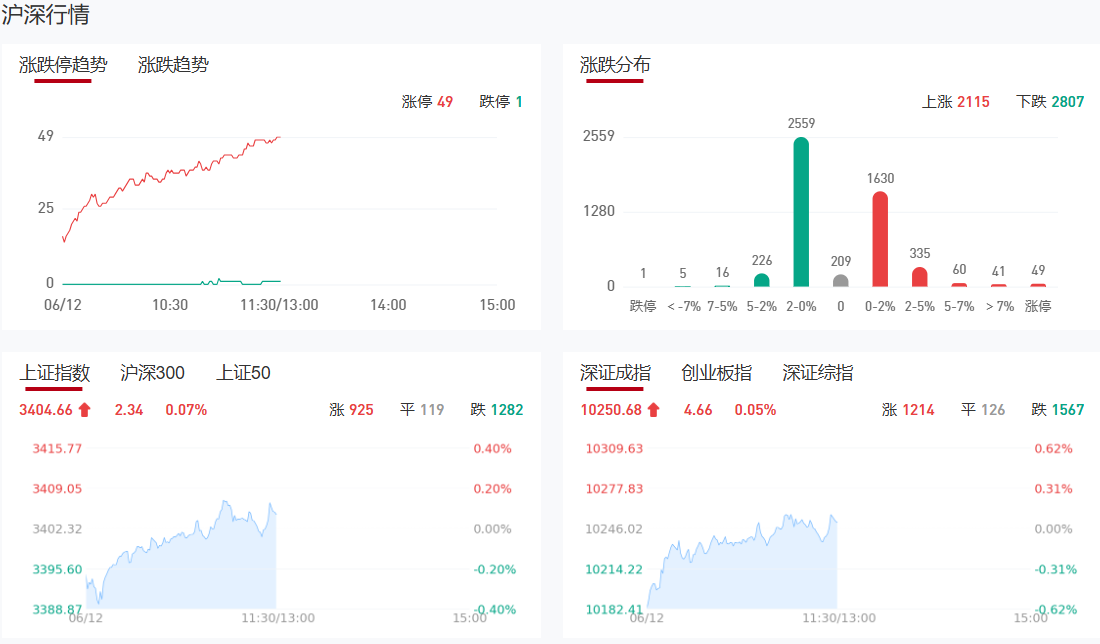This screenshot has height=644, width=1100.
Task: Open the 创业板指 tab
Action: click(x=716, y=373)
